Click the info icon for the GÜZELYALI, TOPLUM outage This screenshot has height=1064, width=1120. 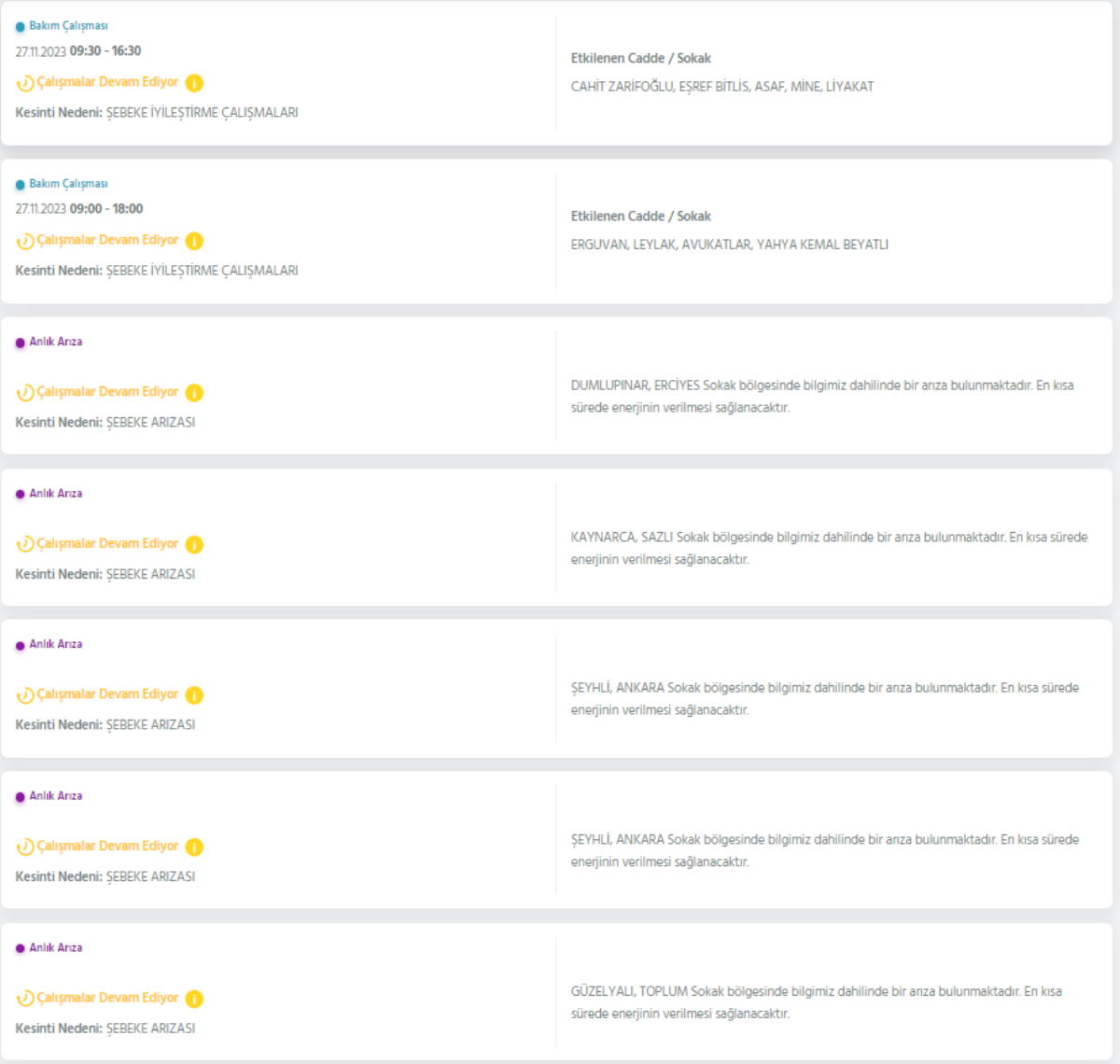point(194,999)
